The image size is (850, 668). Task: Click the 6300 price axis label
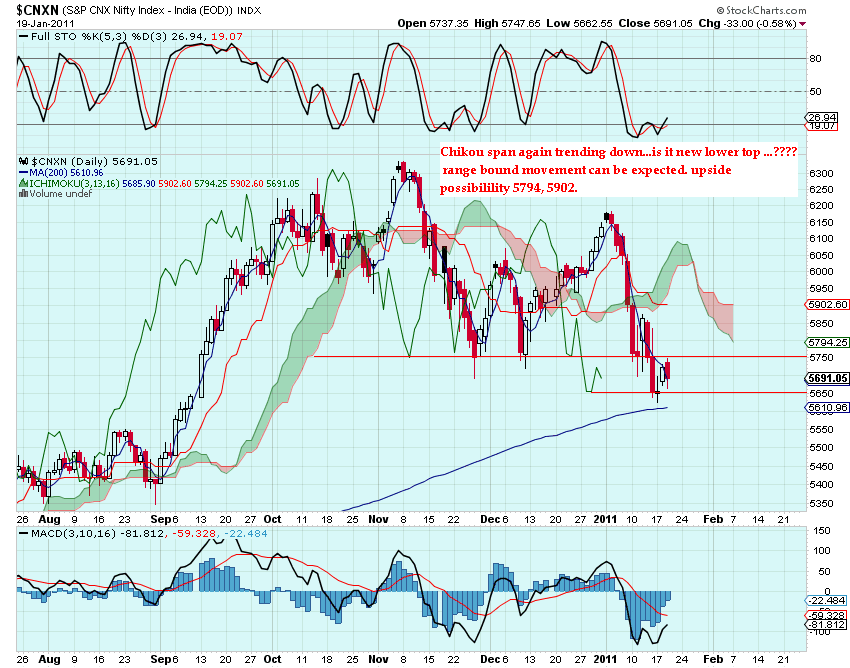pyautogui.click(x=821, y=174)
